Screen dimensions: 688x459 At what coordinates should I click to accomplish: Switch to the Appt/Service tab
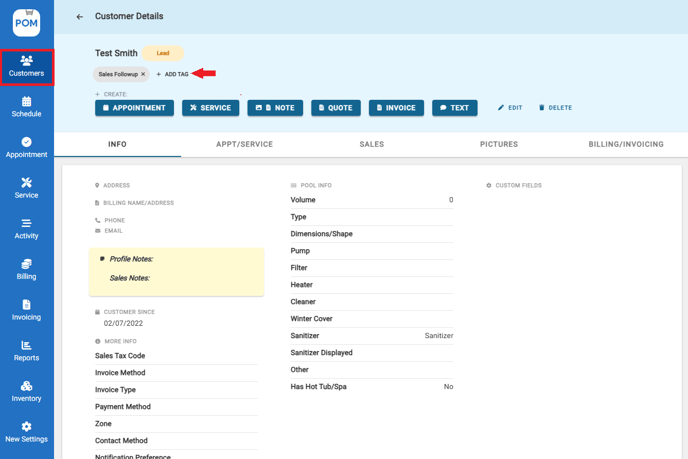pos(244,144)
